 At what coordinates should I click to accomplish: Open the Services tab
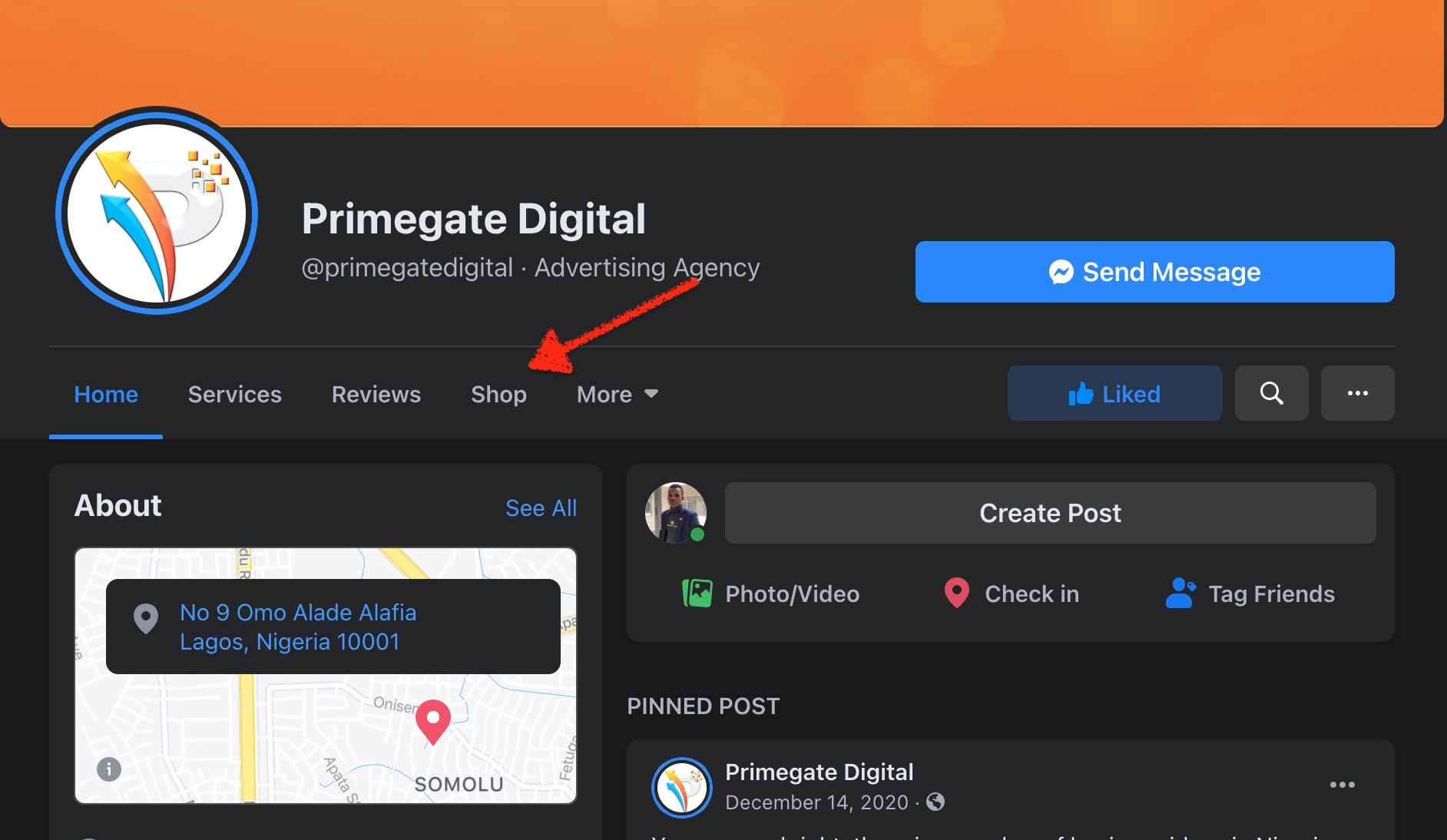235,394
